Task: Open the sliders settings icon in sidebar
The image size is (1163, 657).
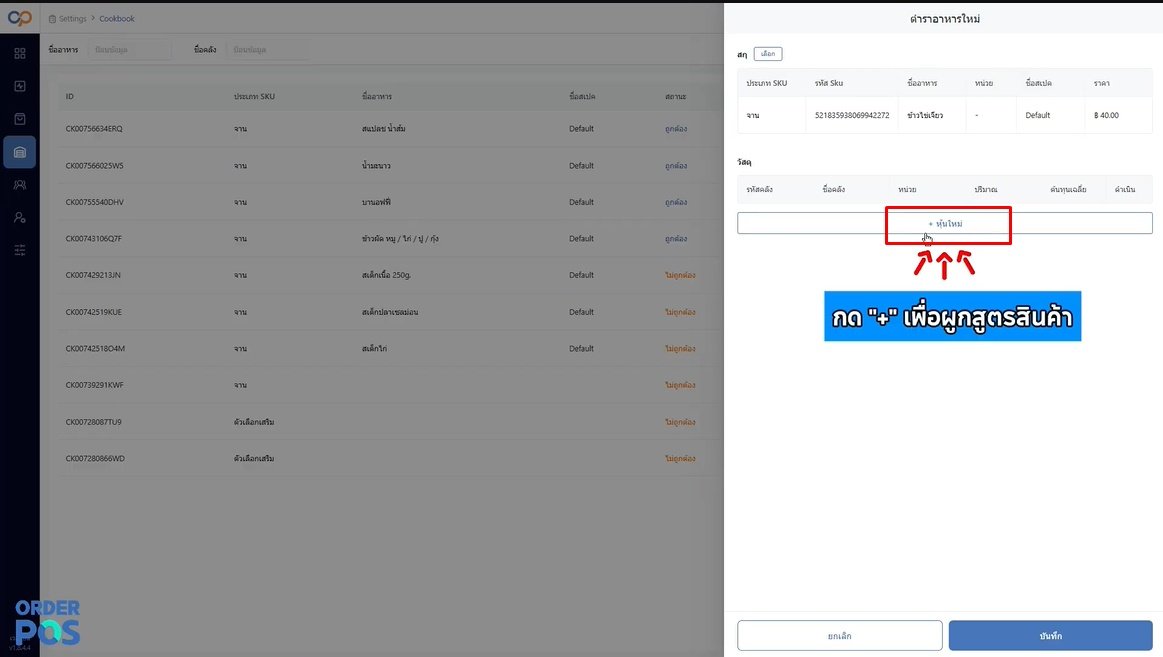Action: 20,250
